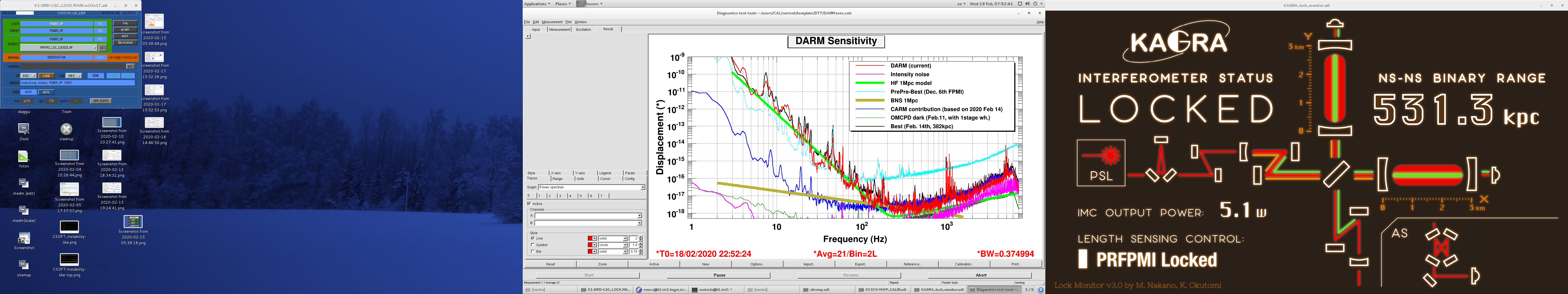1568x294 pixels.
Task: Open the medm(scale) desktop icon
Action: (23, 211)
